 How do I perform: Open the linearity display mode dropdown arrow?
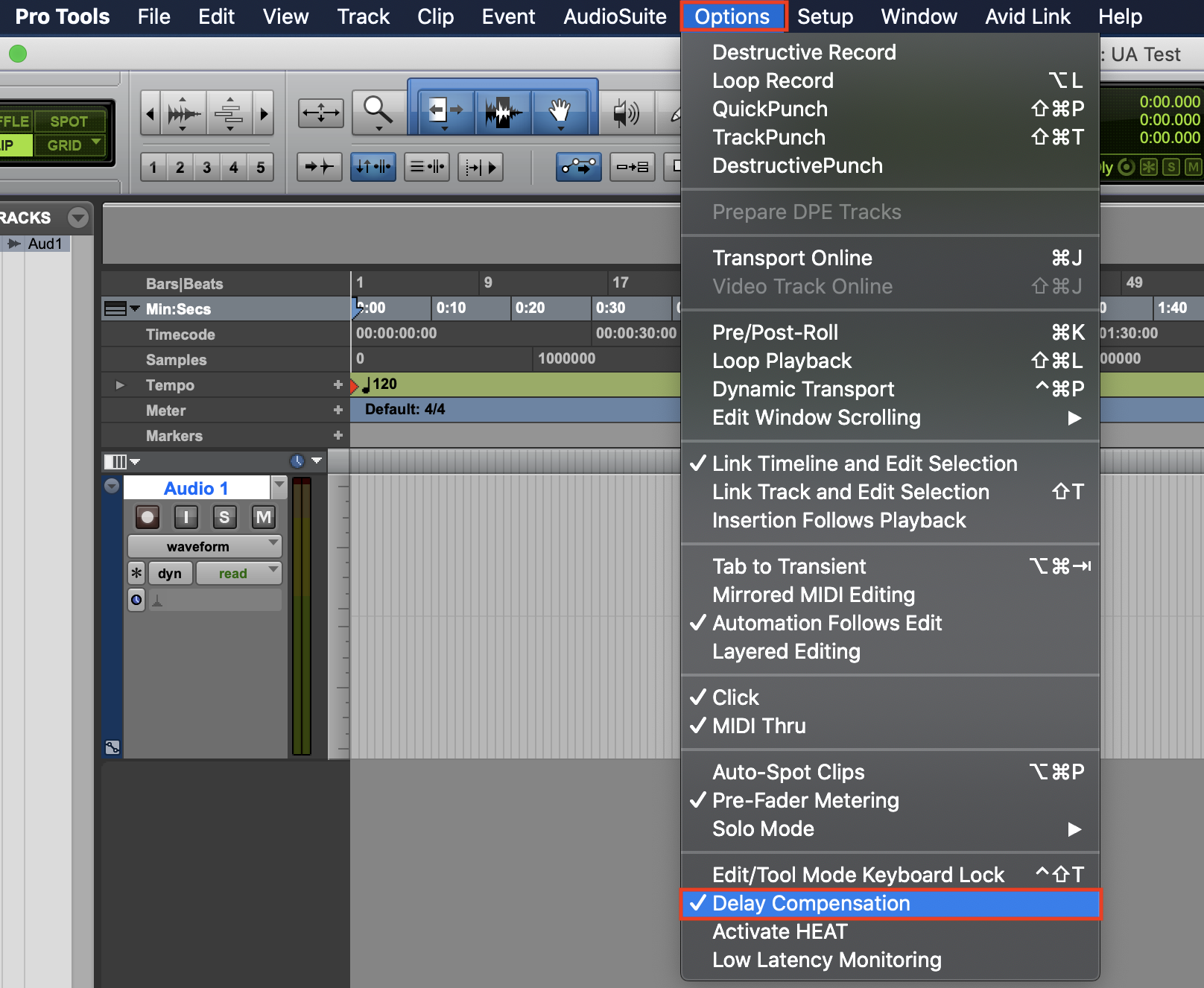(317, 461)
